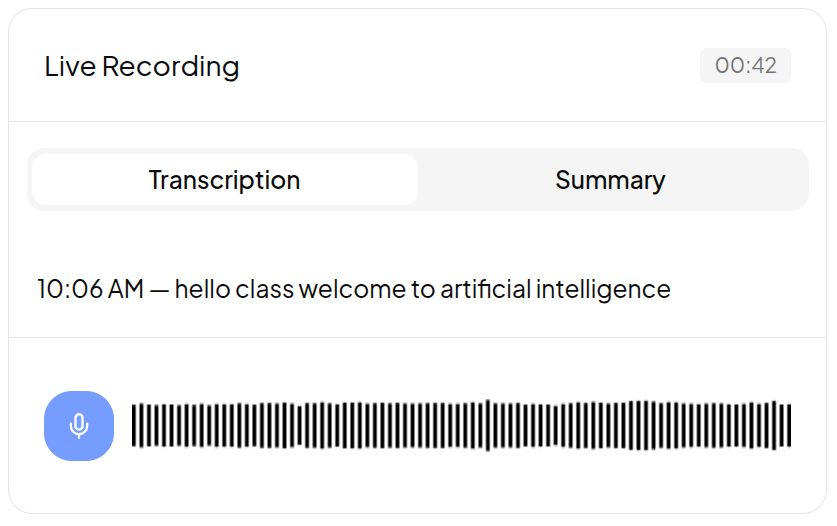837x526 pixels.
Task: Click the audio waveform's left end
Action: click(x=135, y=426)
